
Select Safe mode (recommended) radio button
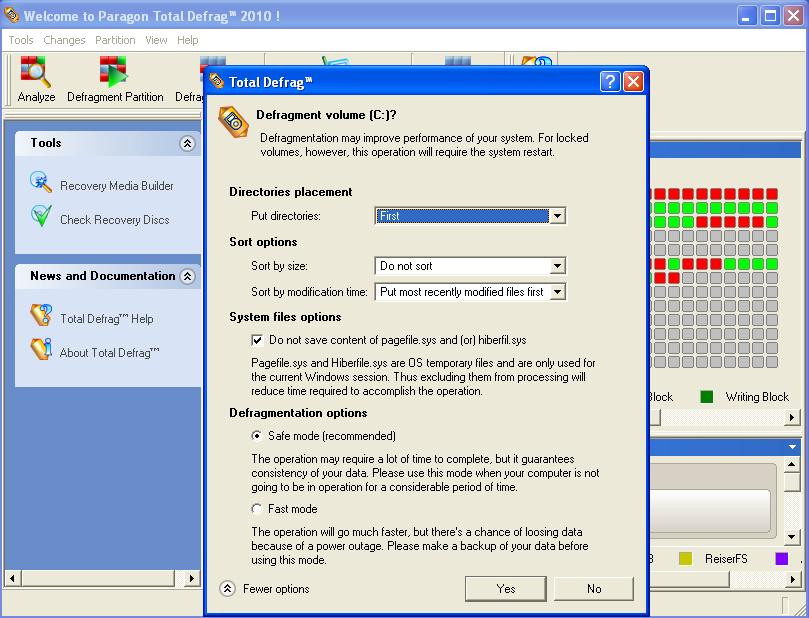coord(256,436)
